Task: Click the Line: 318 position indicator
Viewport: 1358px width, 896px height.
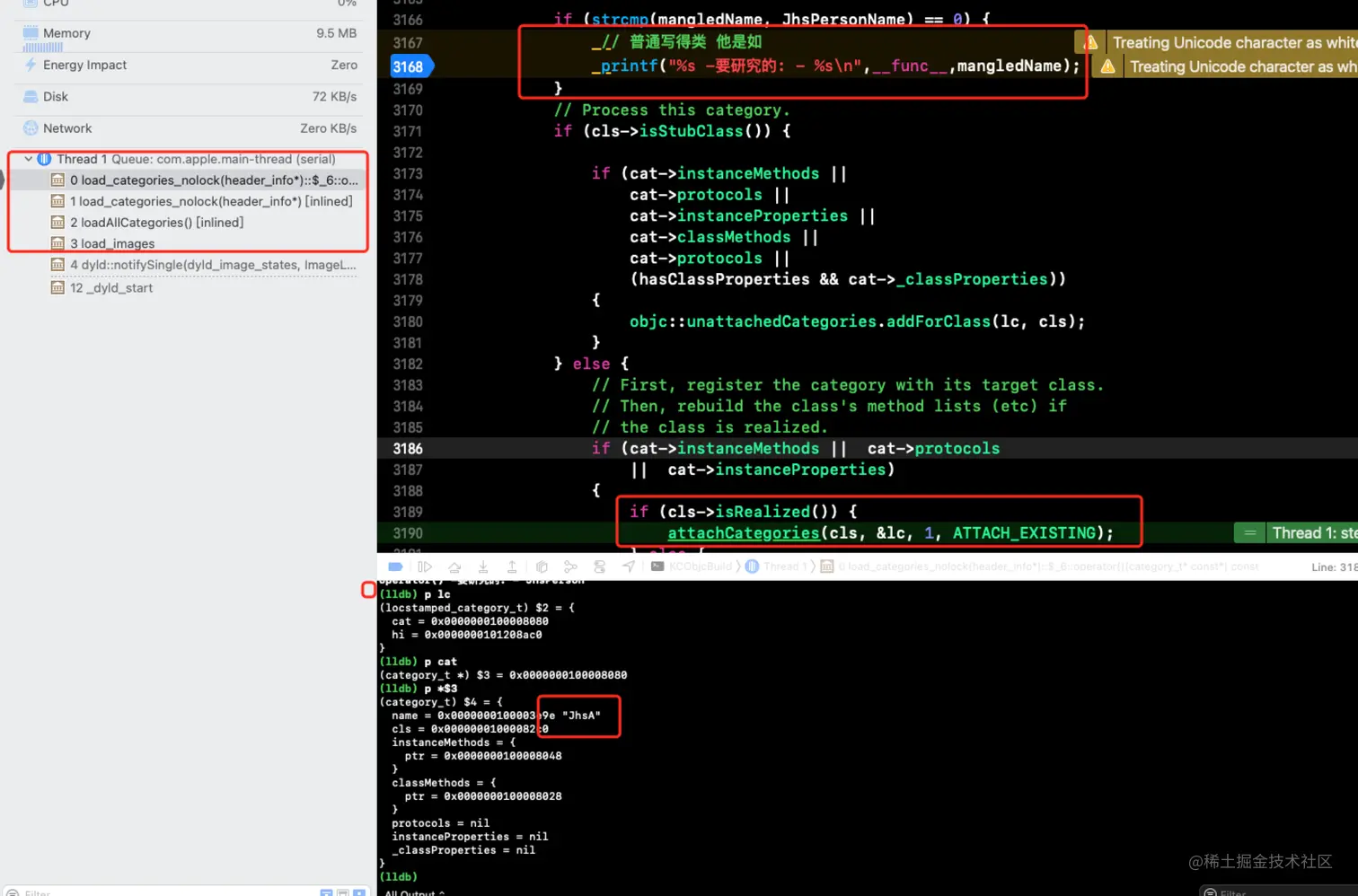Action: pos(1335,567)
